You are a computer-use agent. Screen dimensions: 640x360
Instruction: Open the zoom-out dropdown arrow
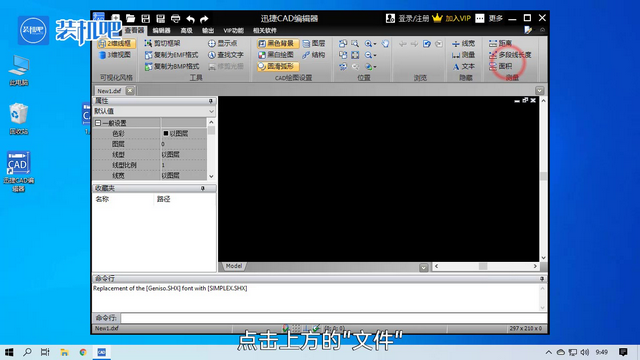pos(375,55)
